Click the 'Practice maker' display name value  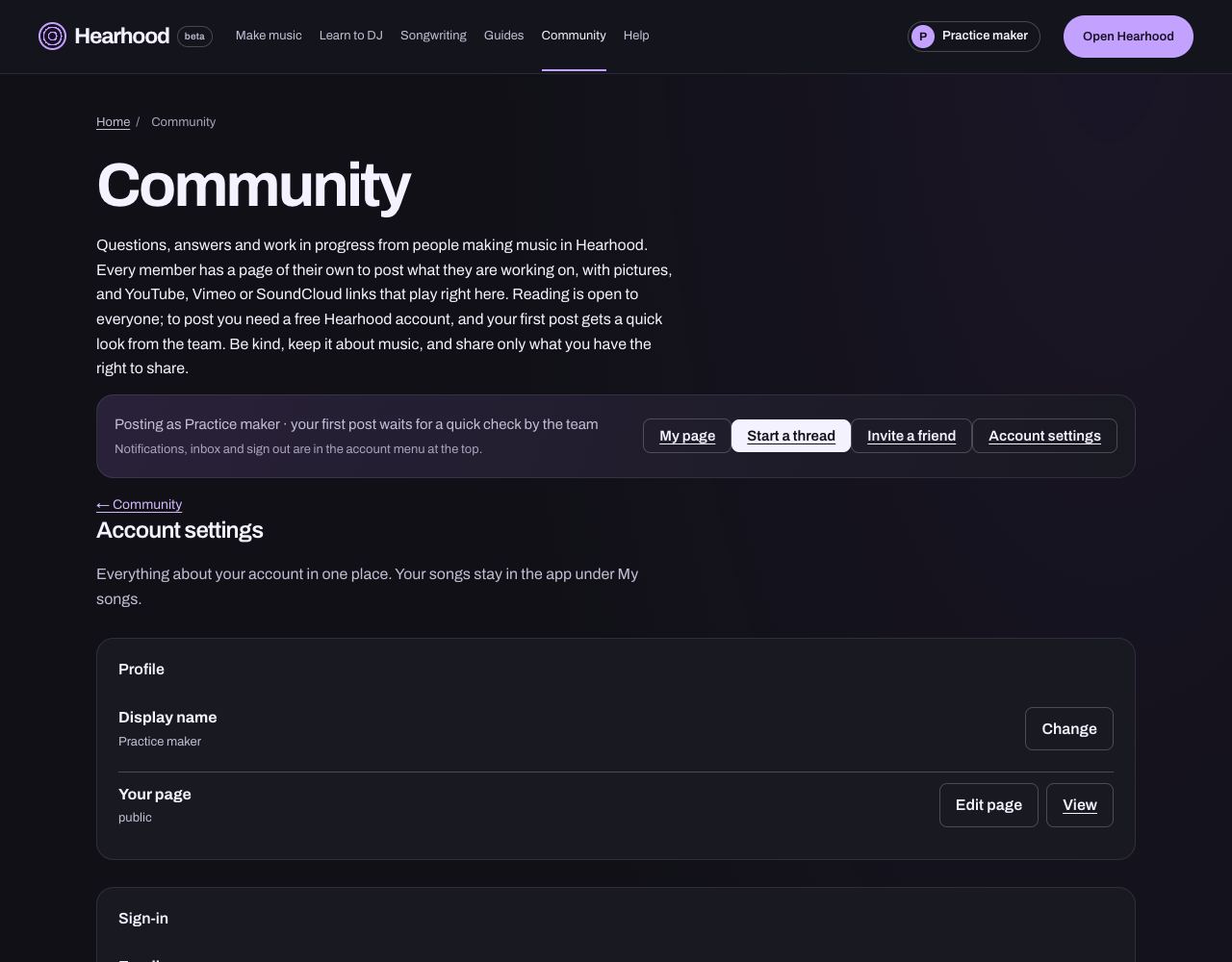click(160, 742)
